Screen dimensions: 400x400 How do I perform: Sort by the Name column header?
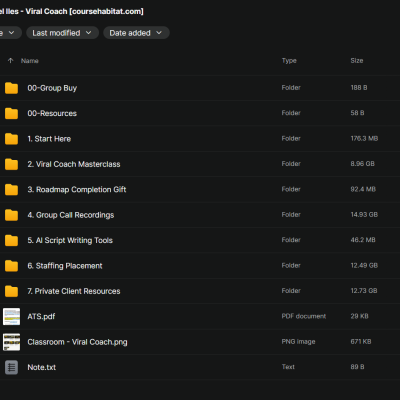(x=30, y=61)
